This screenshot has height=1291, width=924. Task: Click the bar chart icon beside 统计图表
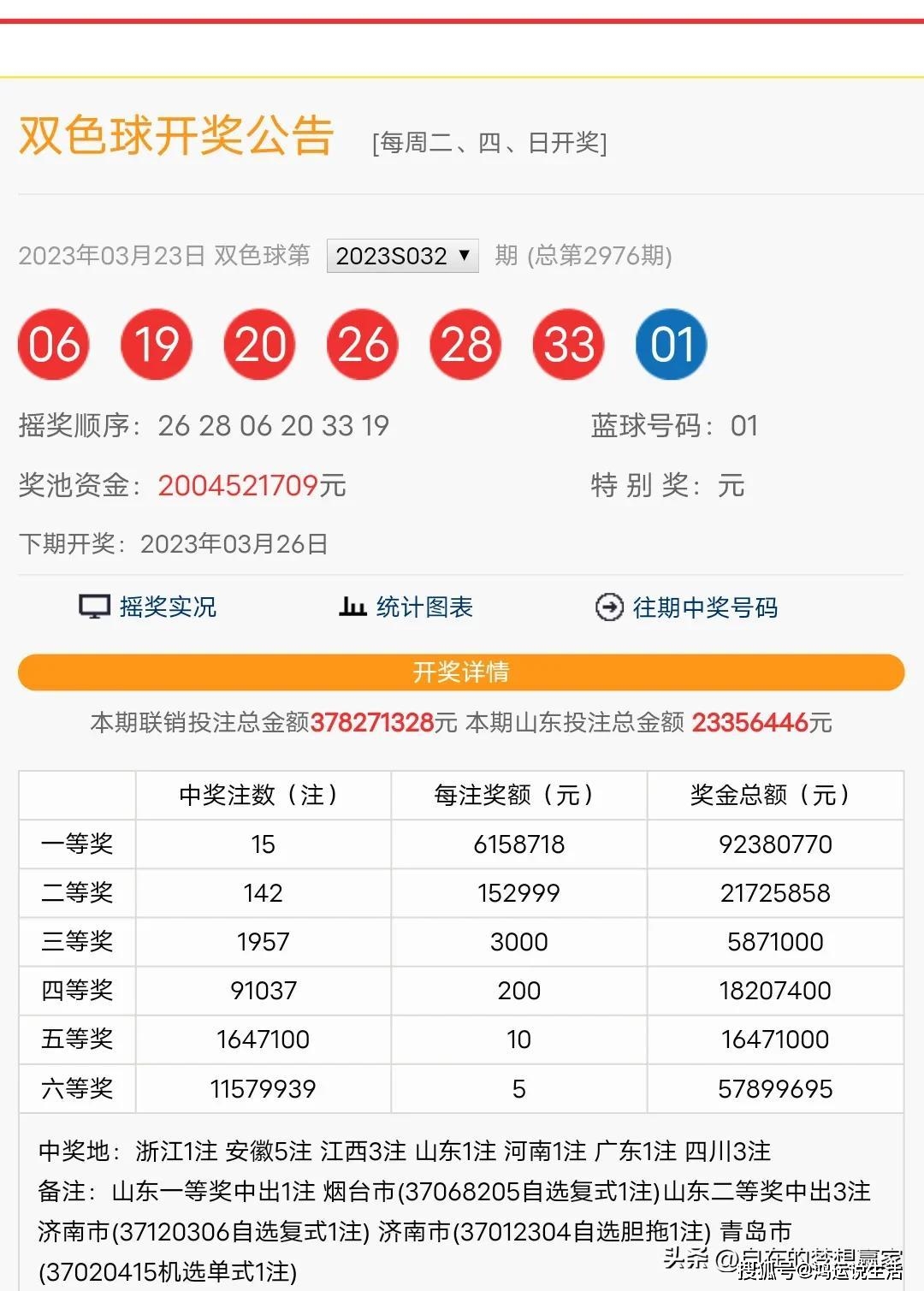(x=352, y=607)
